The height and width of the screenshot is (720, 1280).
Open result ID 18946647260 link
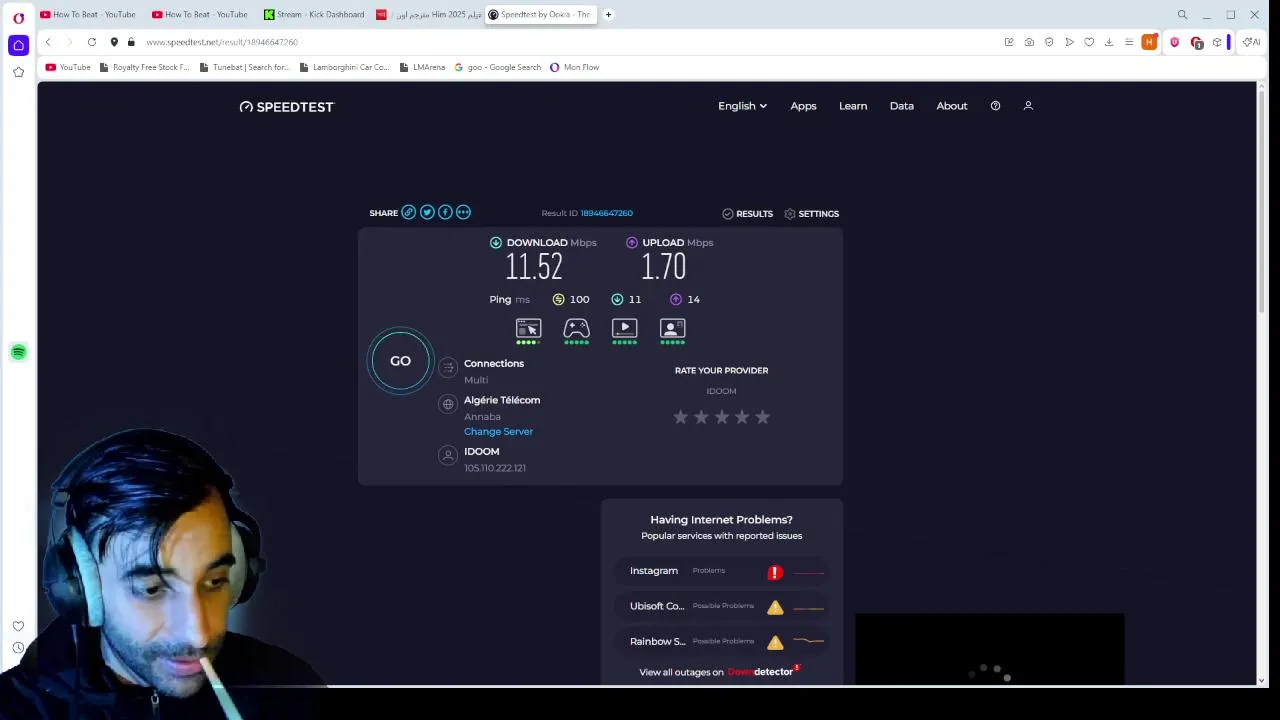(x=606, y=213)
